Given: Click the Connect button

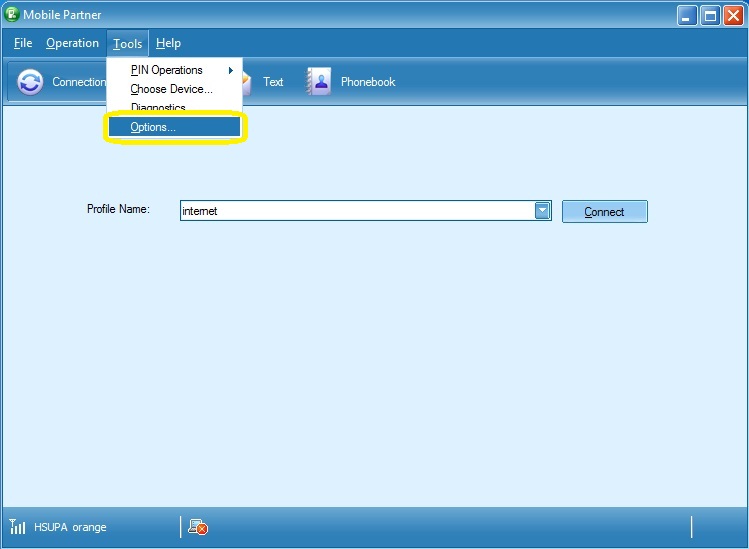Looking at the screenshot, I should point(604,212).
